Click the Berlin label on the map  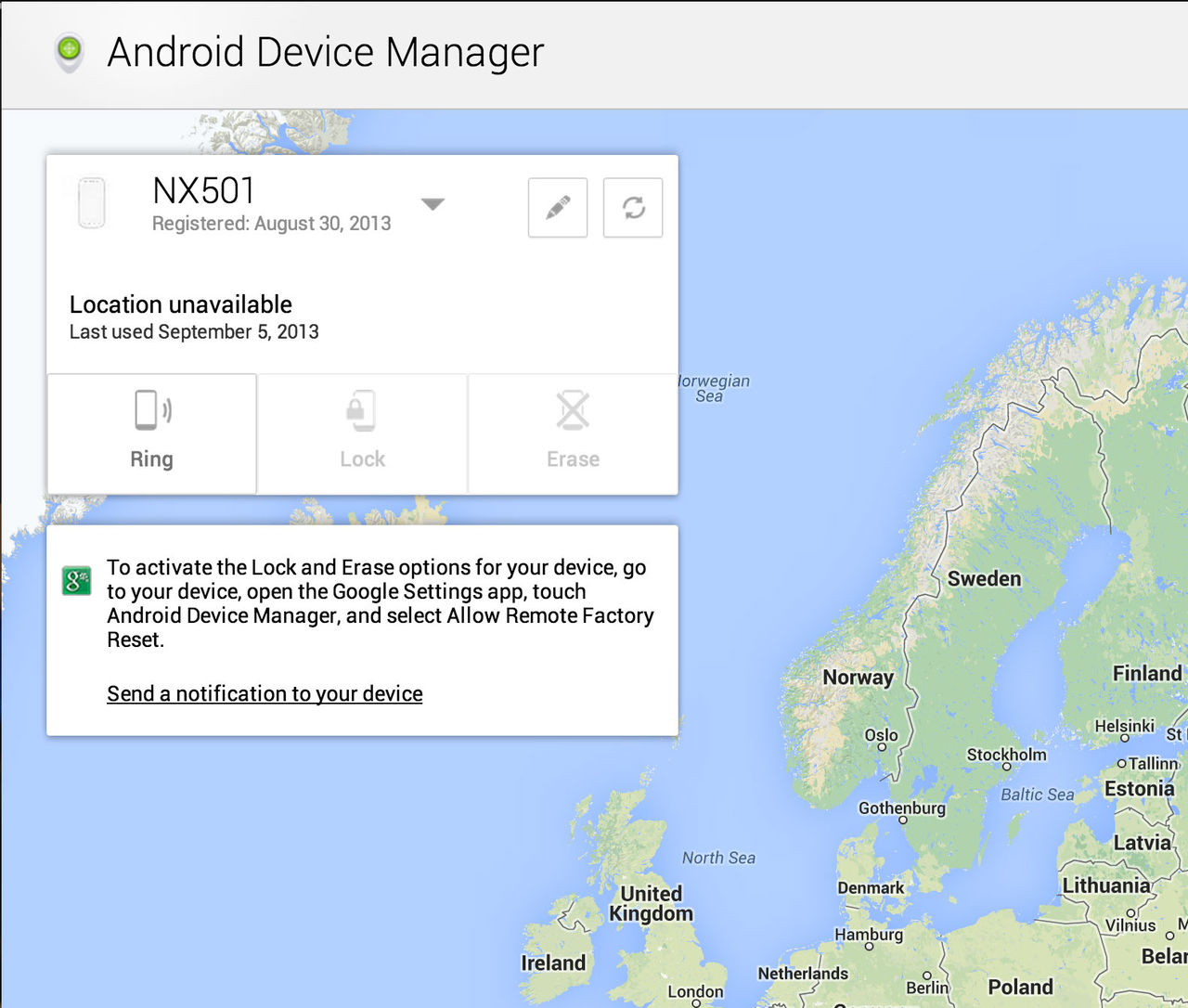pyautogui.click(x=927, y=987)
